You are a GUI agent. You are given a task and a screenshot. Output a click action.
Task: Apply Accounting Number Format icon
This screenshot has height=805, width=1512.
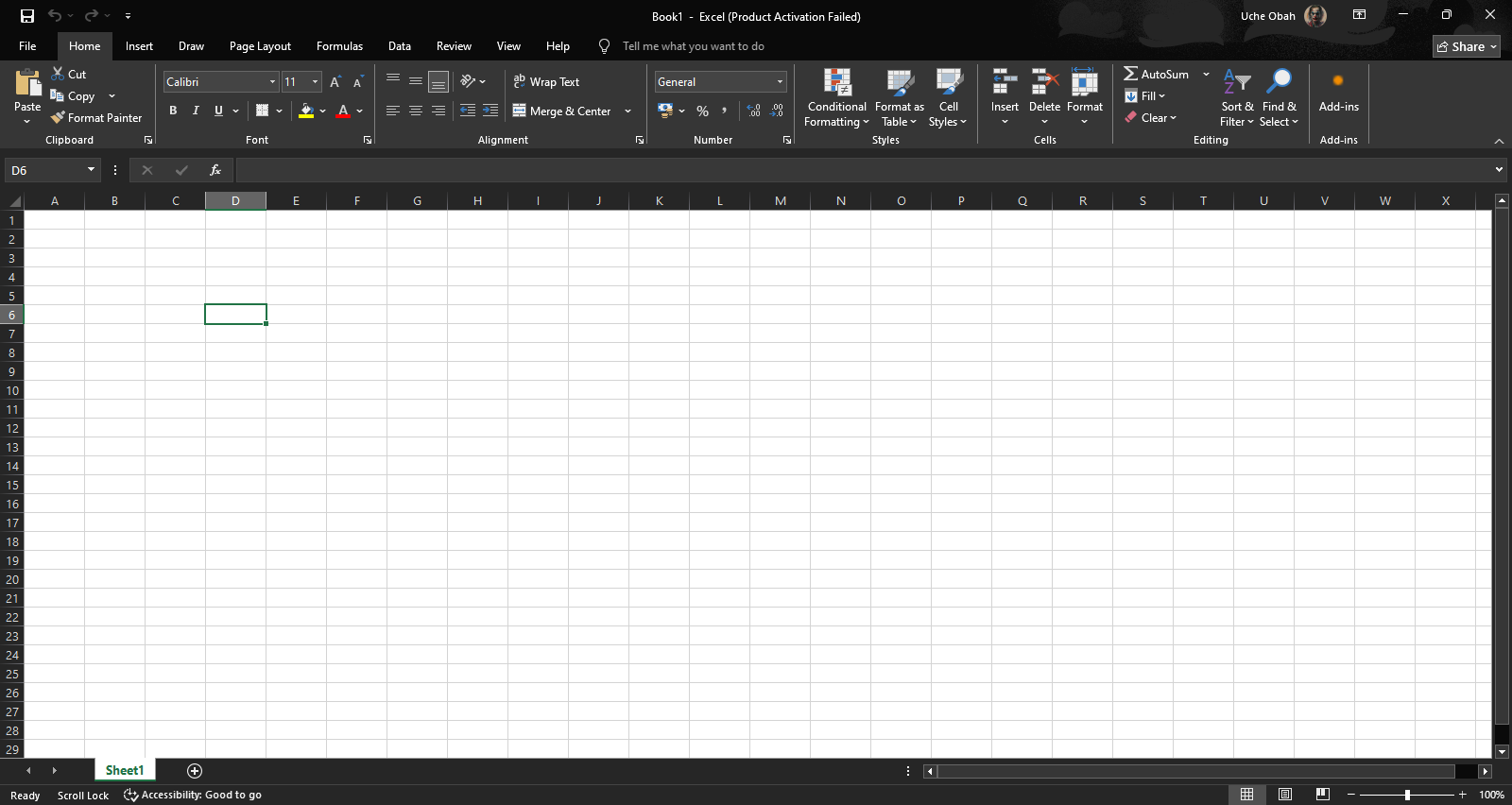pyautogui.click(x=665, y=111)
